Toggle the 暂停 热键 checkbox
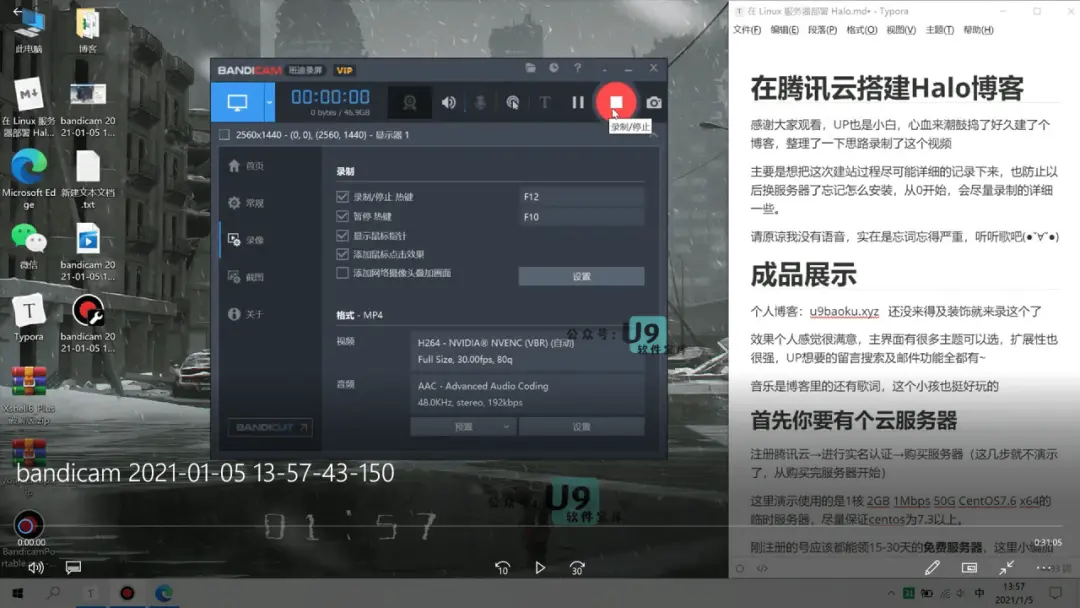Viewport: 1080px width, 608px height. [342, 216]
